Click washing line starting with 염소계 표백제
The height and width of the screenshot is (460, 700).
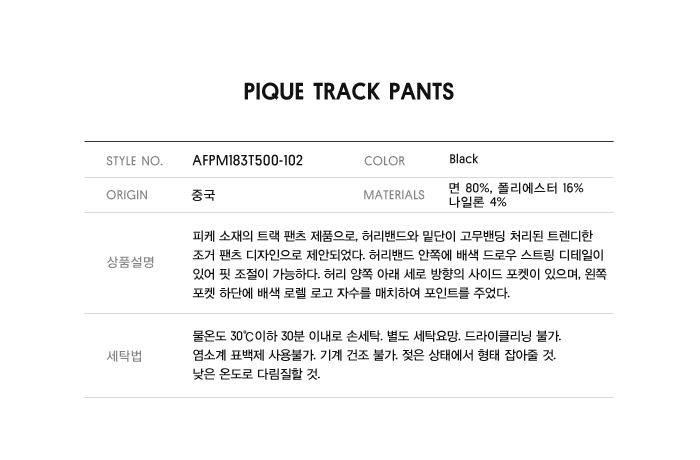point(374,356)
